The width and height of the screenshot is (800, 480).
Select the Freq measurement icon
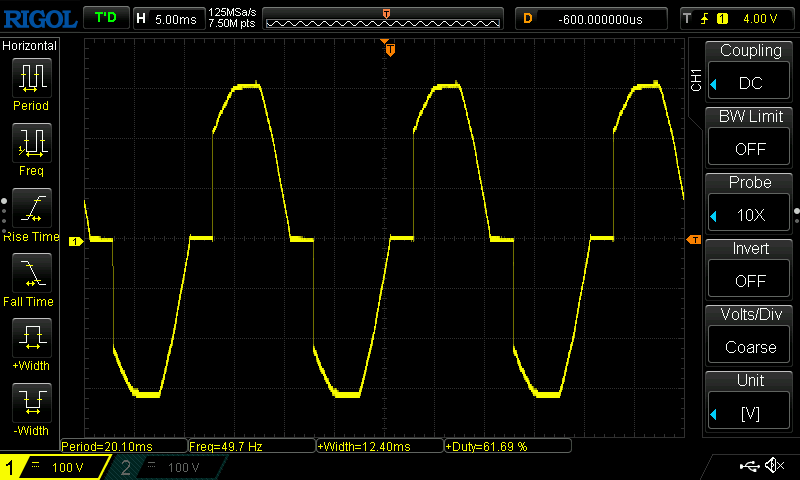[x=32, y=143]
